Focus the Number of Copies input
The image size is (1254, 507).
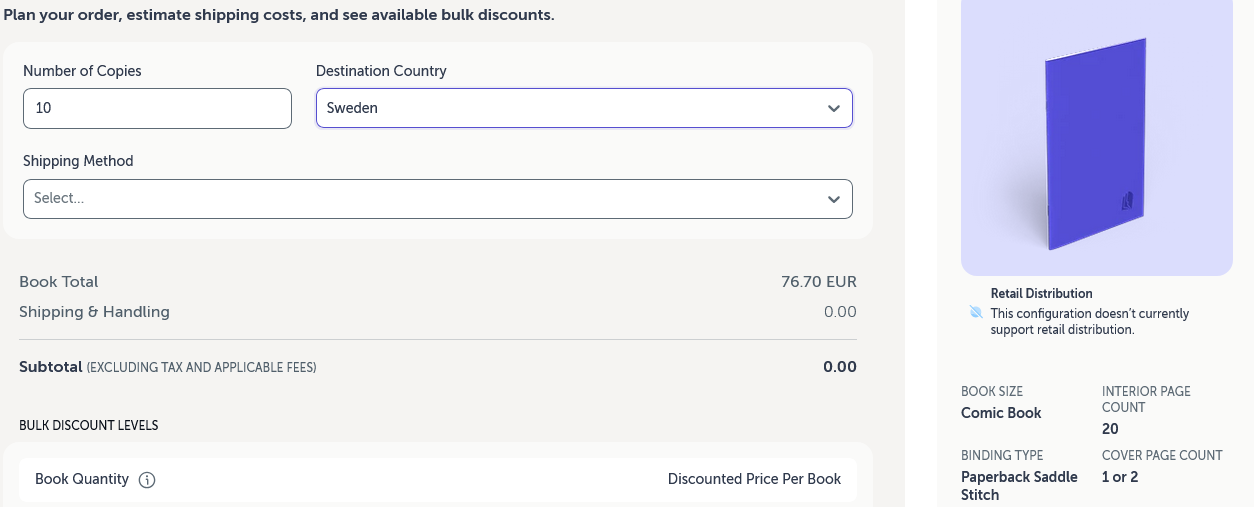[157, 109]
